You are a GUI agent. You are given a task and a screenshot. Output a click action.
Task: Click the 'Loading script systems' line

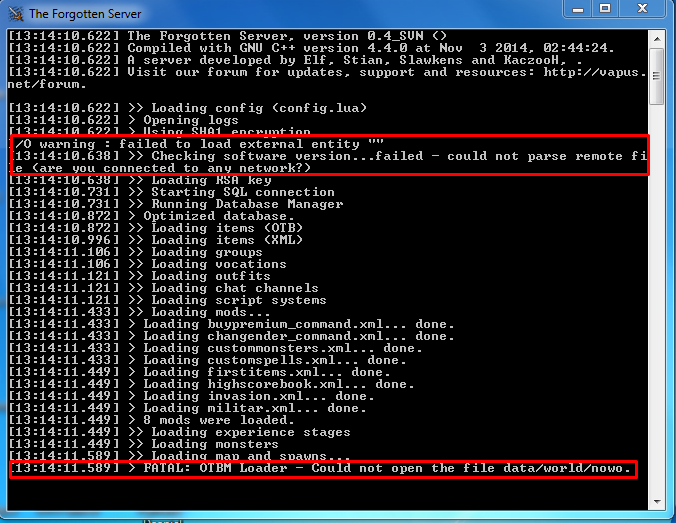[168, 300]
